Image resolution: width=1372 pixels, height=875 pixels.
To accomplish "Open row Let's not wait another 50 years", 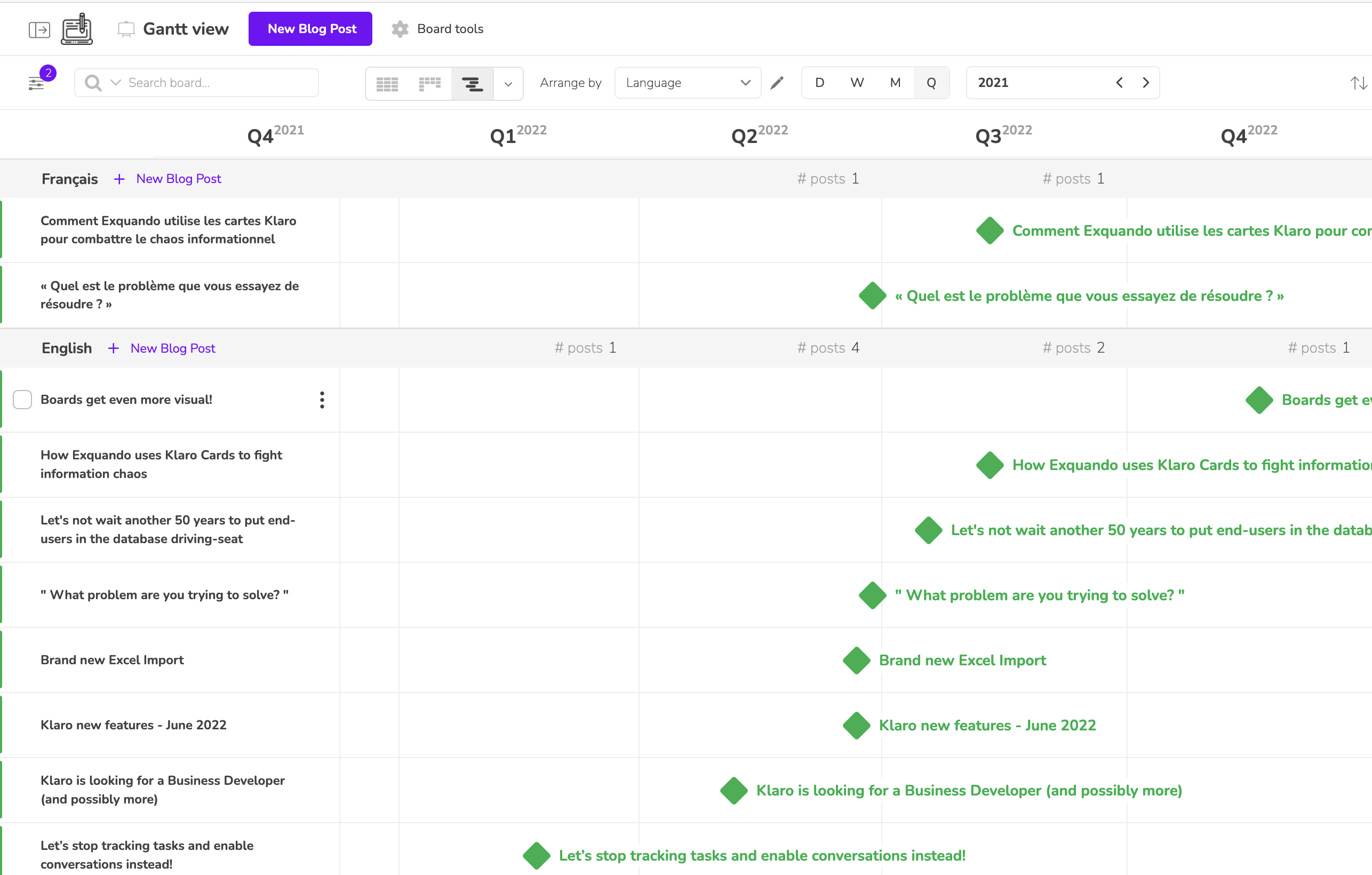I will tap(170, 530).
